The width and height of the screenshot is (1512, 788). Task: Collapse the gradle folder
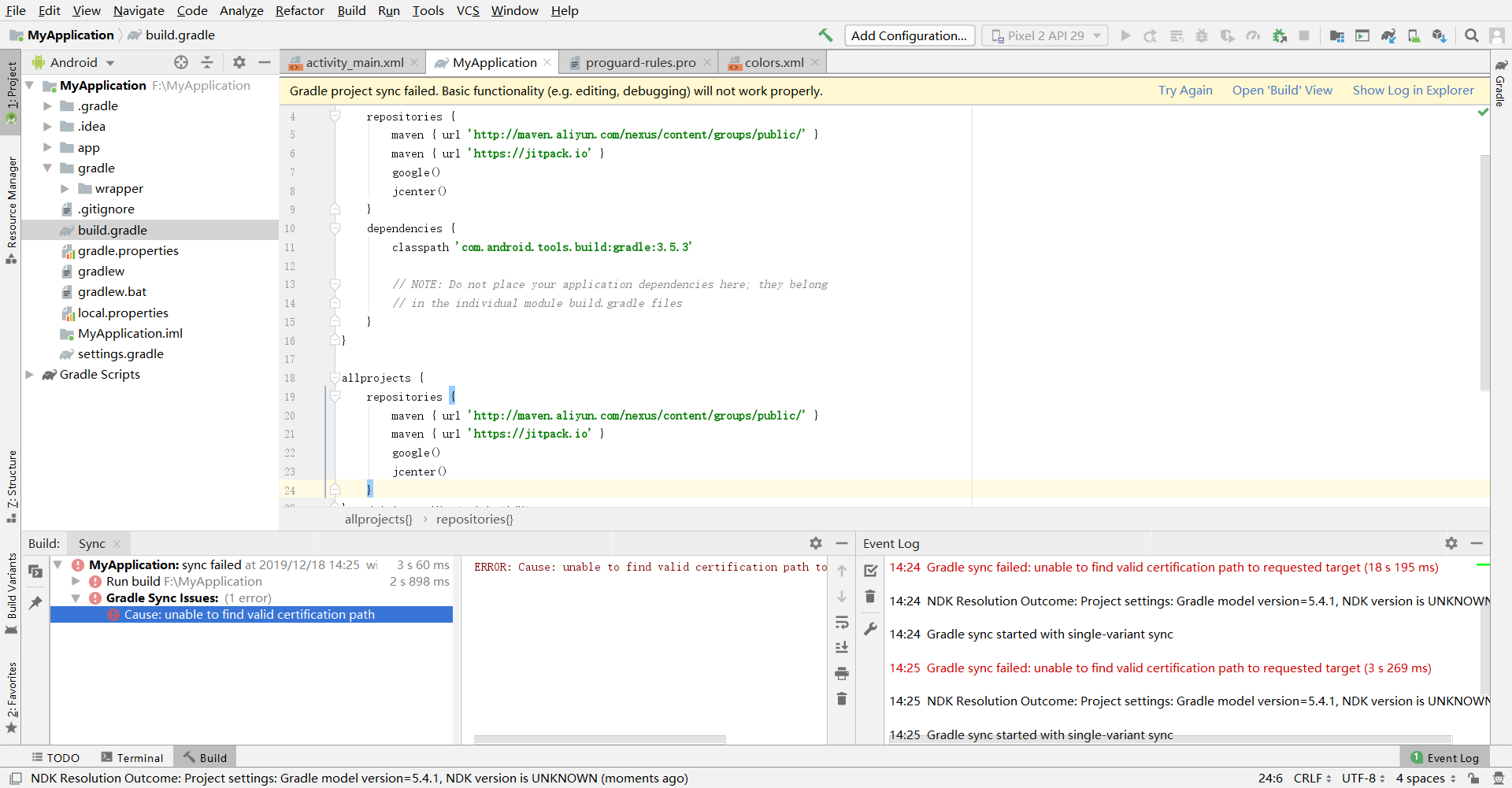coord(47,168)
